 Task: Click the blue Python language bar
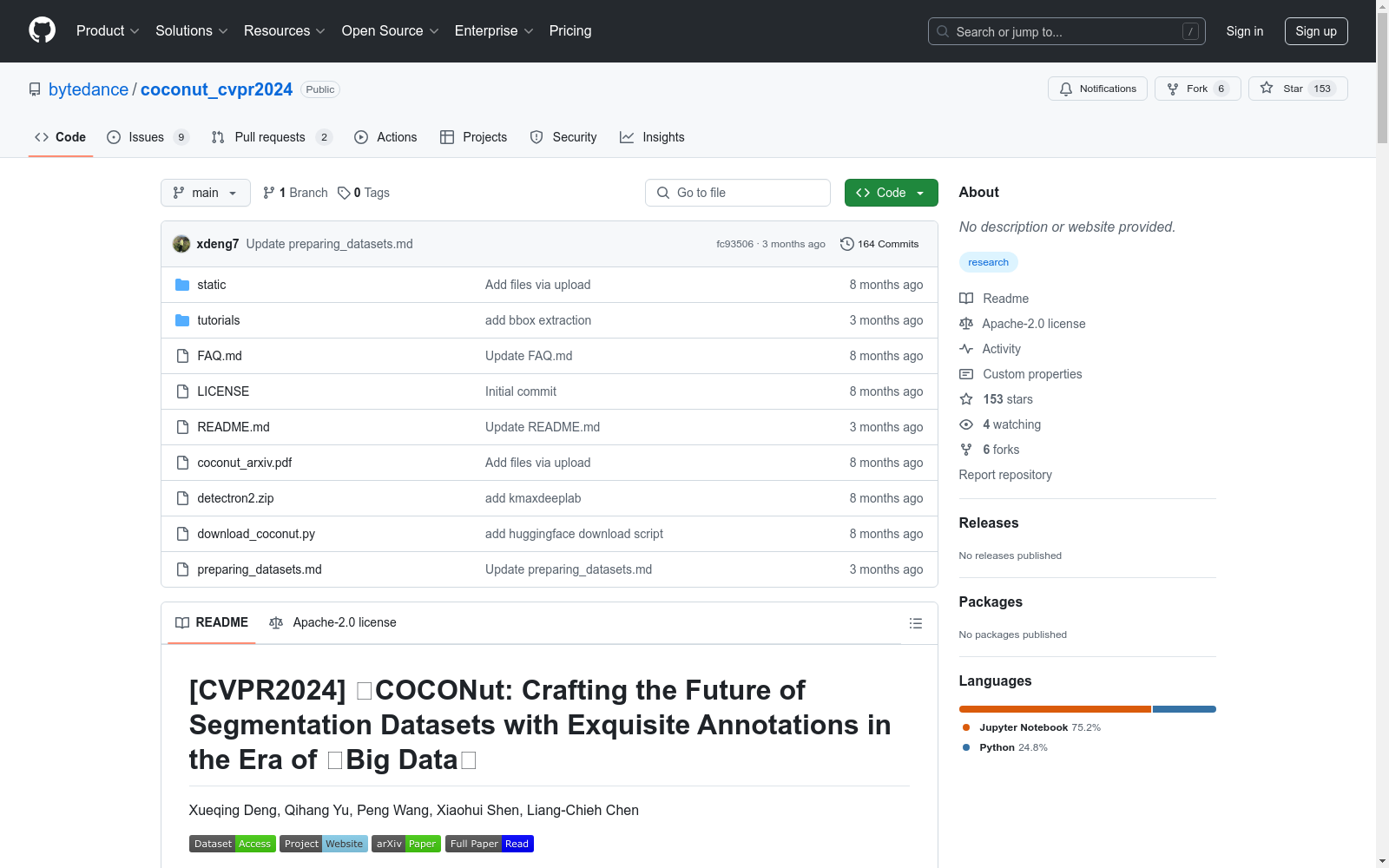tap(1184, 709)
